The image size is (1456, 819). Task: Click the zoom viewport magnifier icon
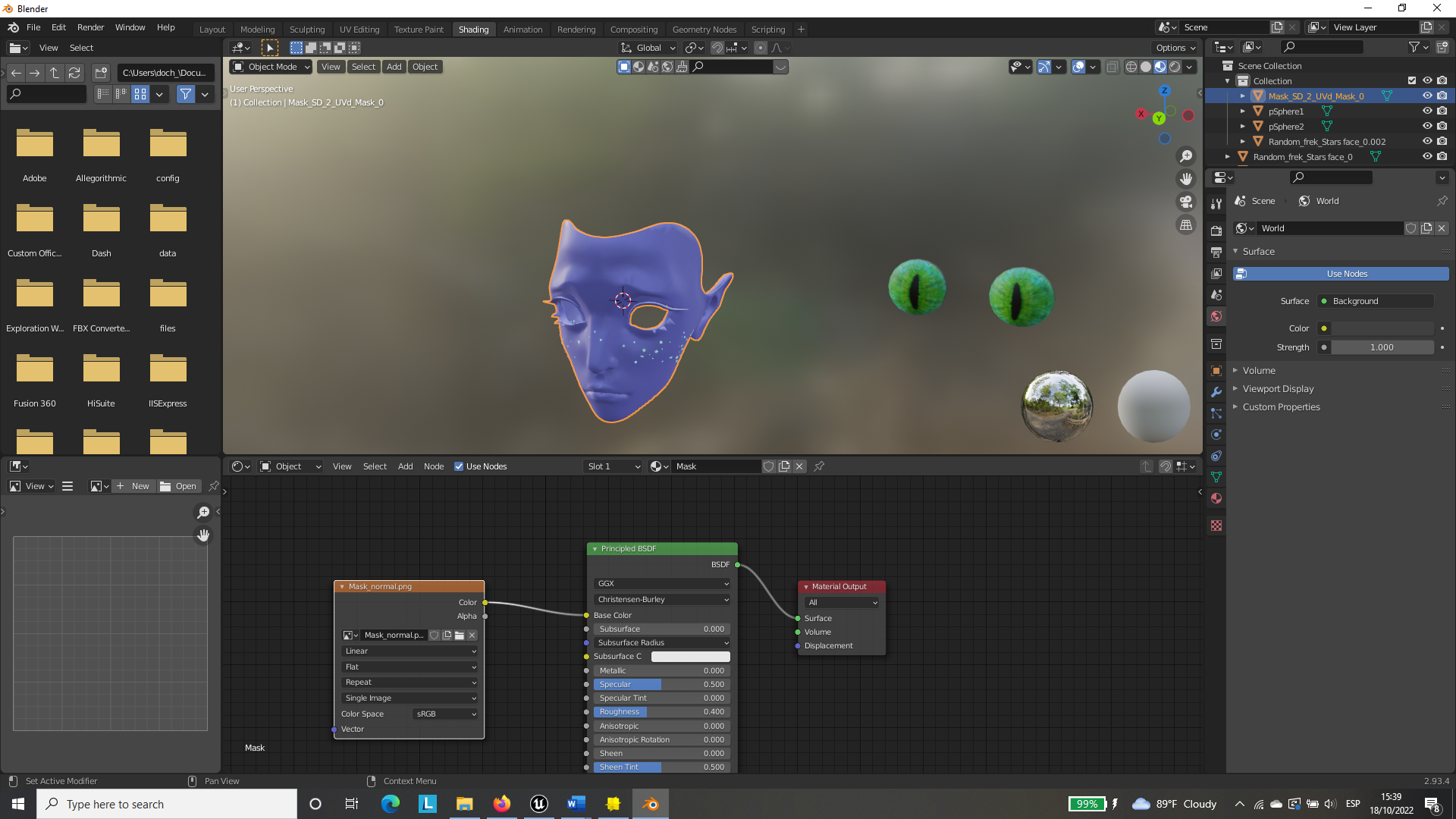pos(1186,156)
